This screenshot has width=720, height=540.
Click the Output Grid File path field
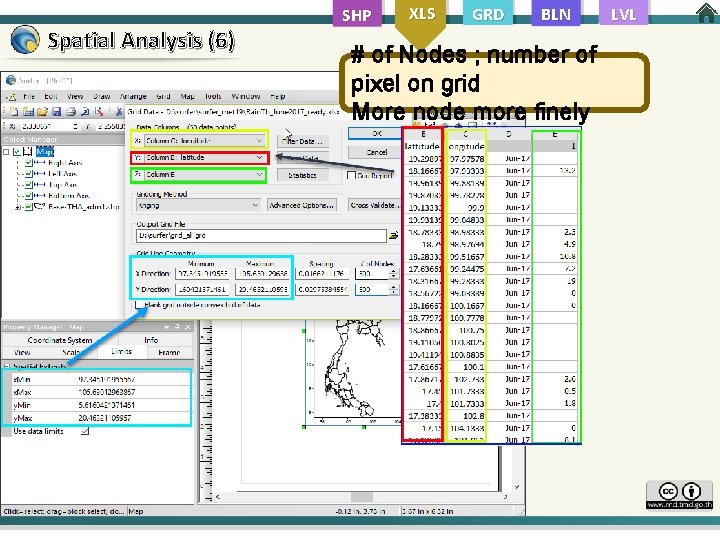point(261,236)
